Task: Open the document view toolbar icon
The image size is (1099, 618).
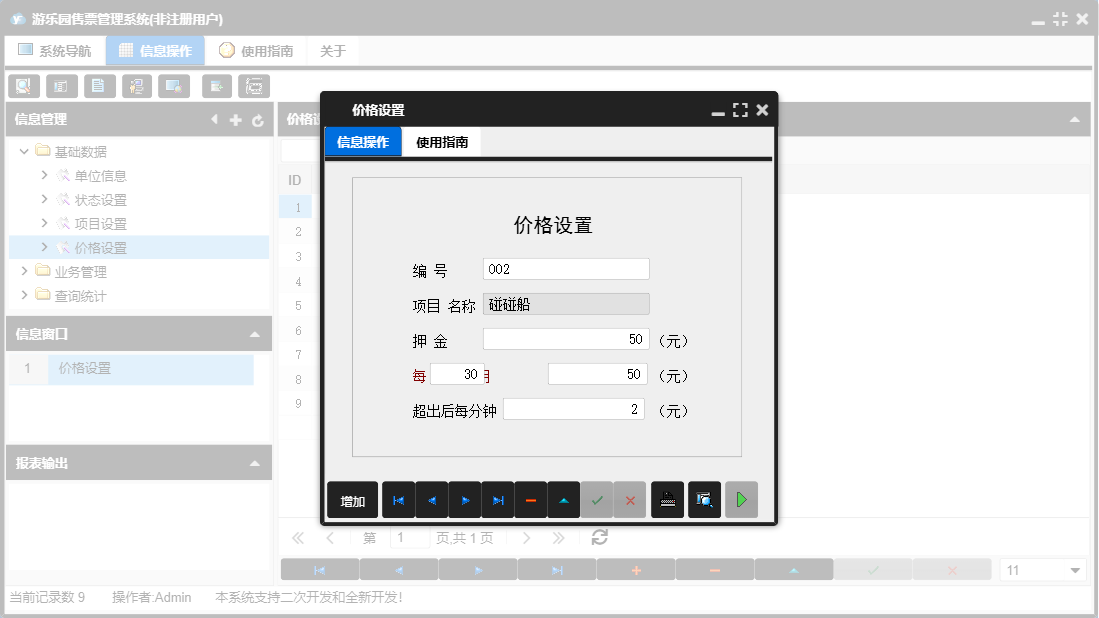Action: coord(99,86)
